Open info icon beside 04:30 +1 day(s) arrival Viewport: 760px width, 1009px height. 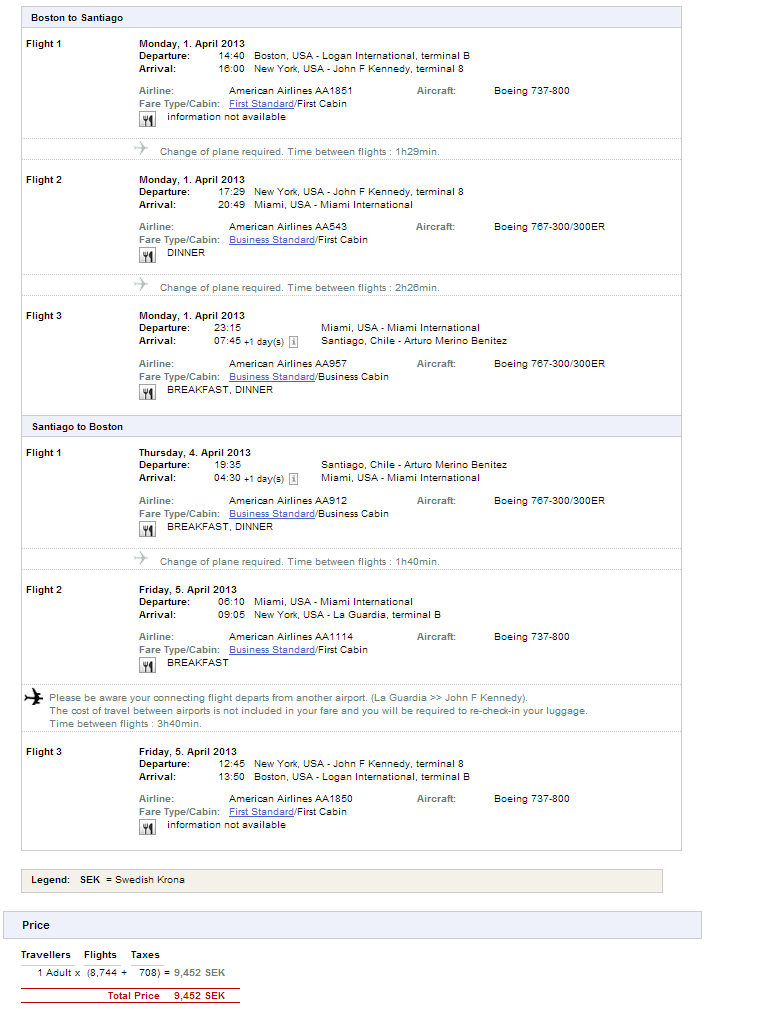tap(293, 478)
